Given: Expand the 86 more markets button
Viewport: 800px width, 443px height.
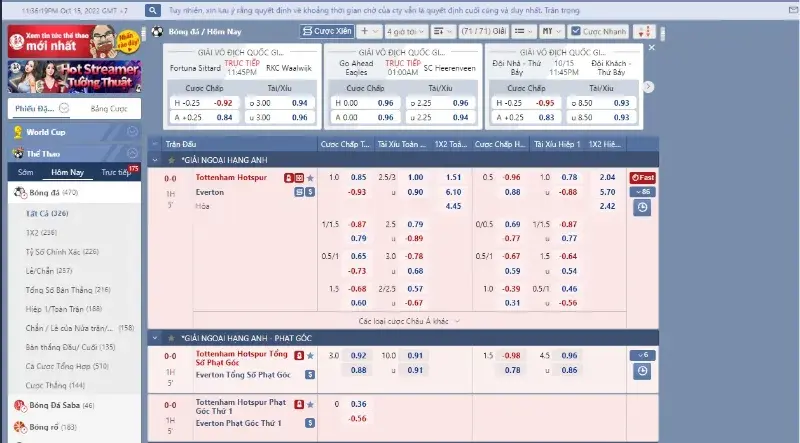Looking at the screenshot, I should coord(642,192).
